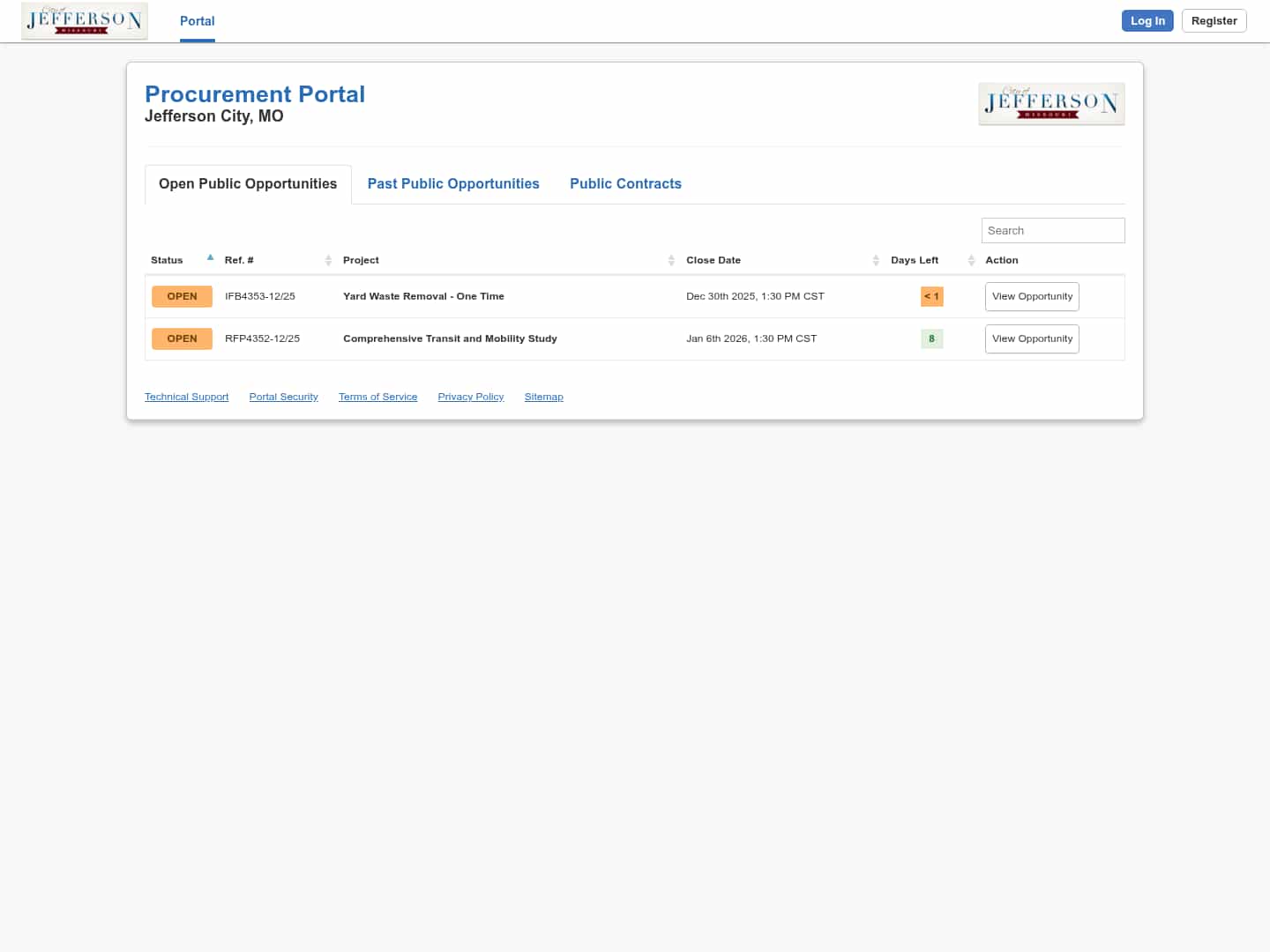Click the '< 1' days left badge

931,296
